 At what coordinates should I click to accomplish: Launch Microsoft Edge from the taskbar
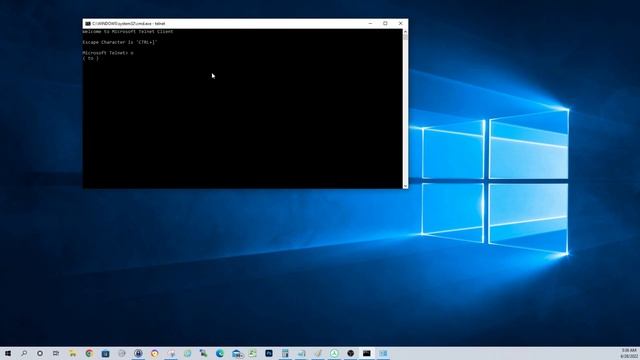(x=220, y=353)
